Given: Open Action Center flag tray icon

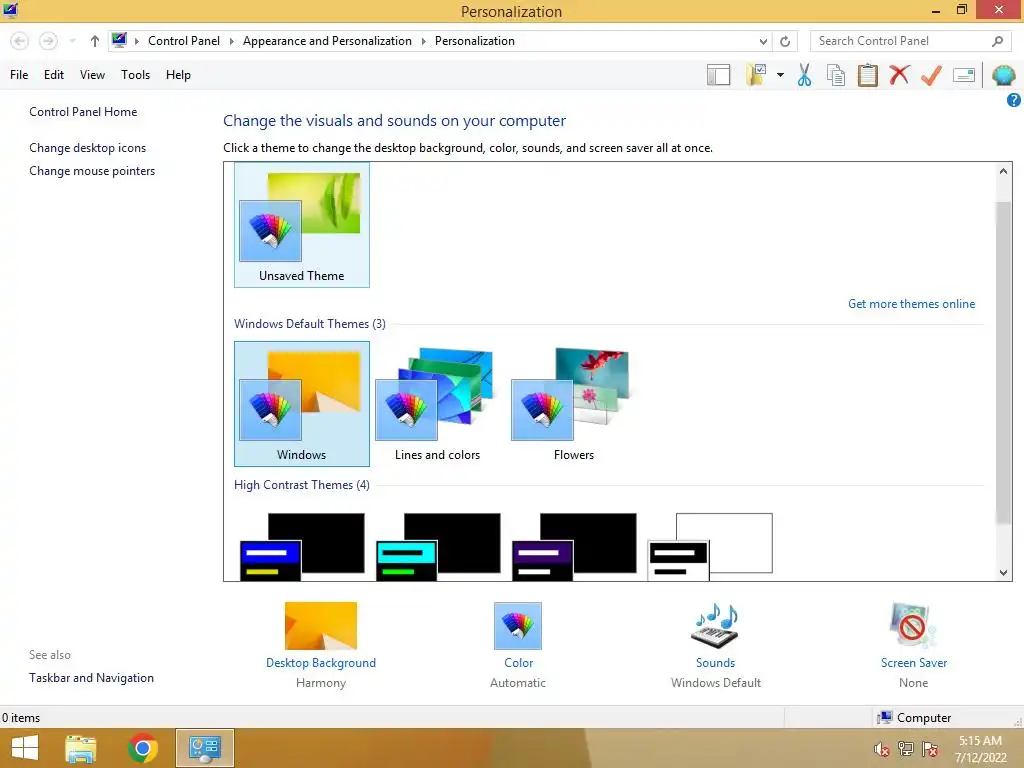Looking at the screenshot, I should pos(930,749).
